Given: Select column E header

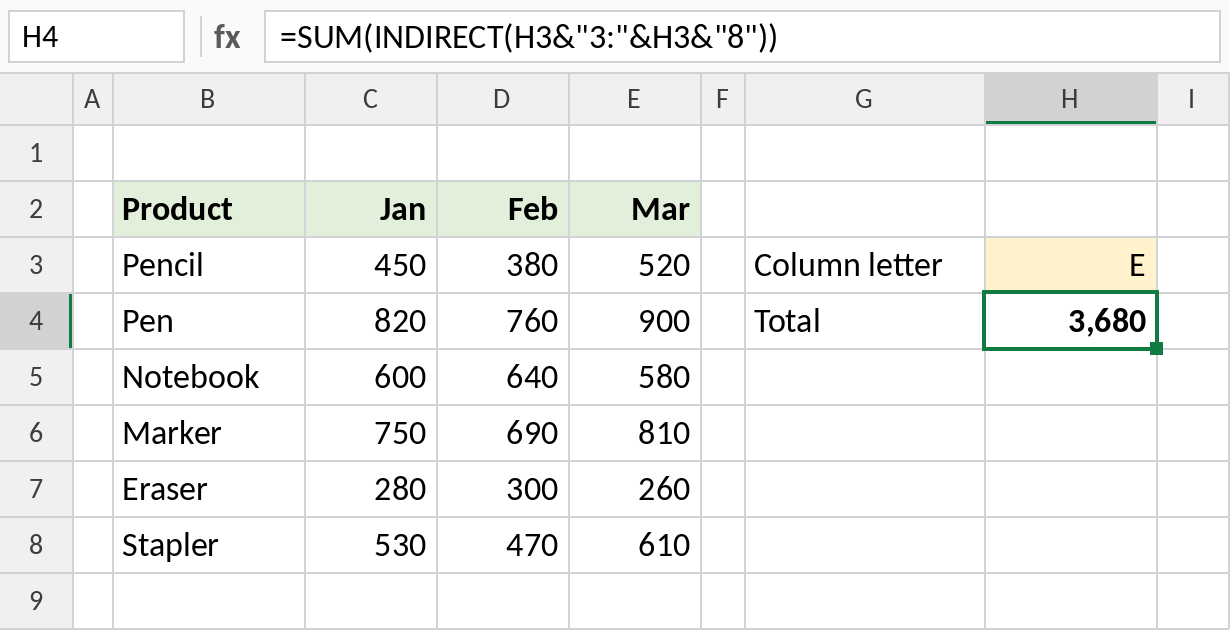Looking at the screenshot, I should pos(635,98).
